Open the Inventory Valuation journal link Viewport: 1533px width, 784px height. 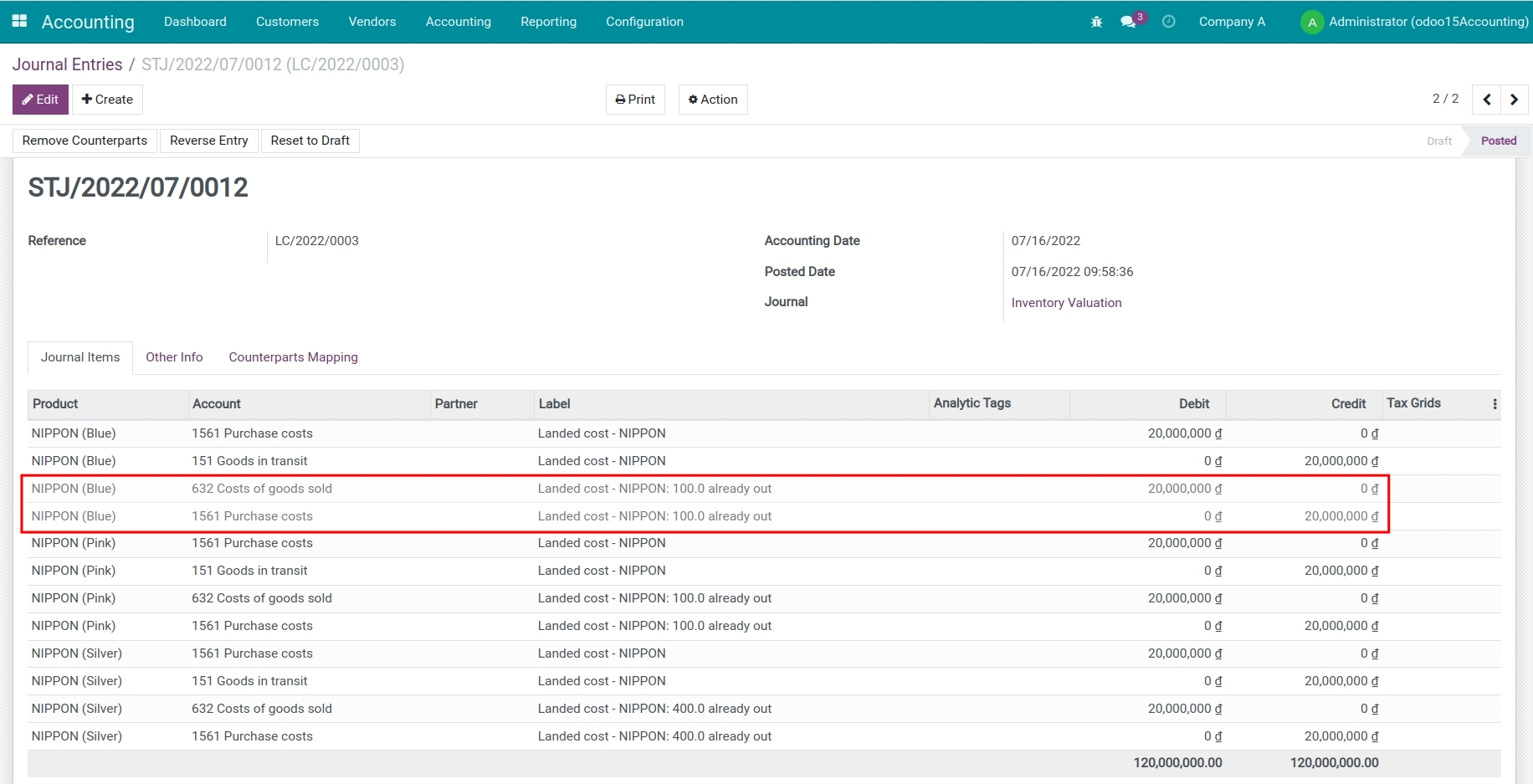click(x=1066, y=302)
